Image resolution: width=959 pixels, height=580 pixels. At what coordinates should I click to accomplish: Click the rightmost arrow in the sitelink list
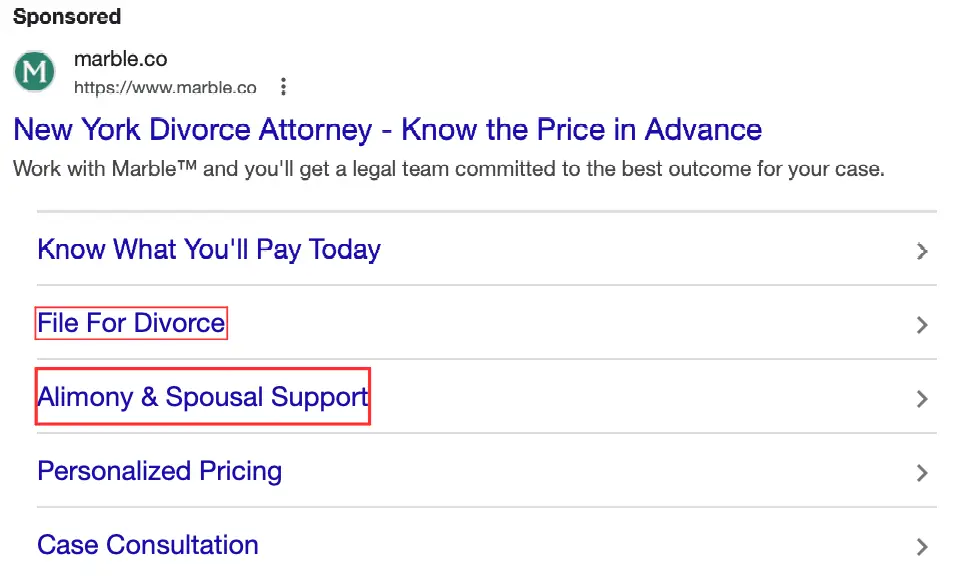(921, 546)
